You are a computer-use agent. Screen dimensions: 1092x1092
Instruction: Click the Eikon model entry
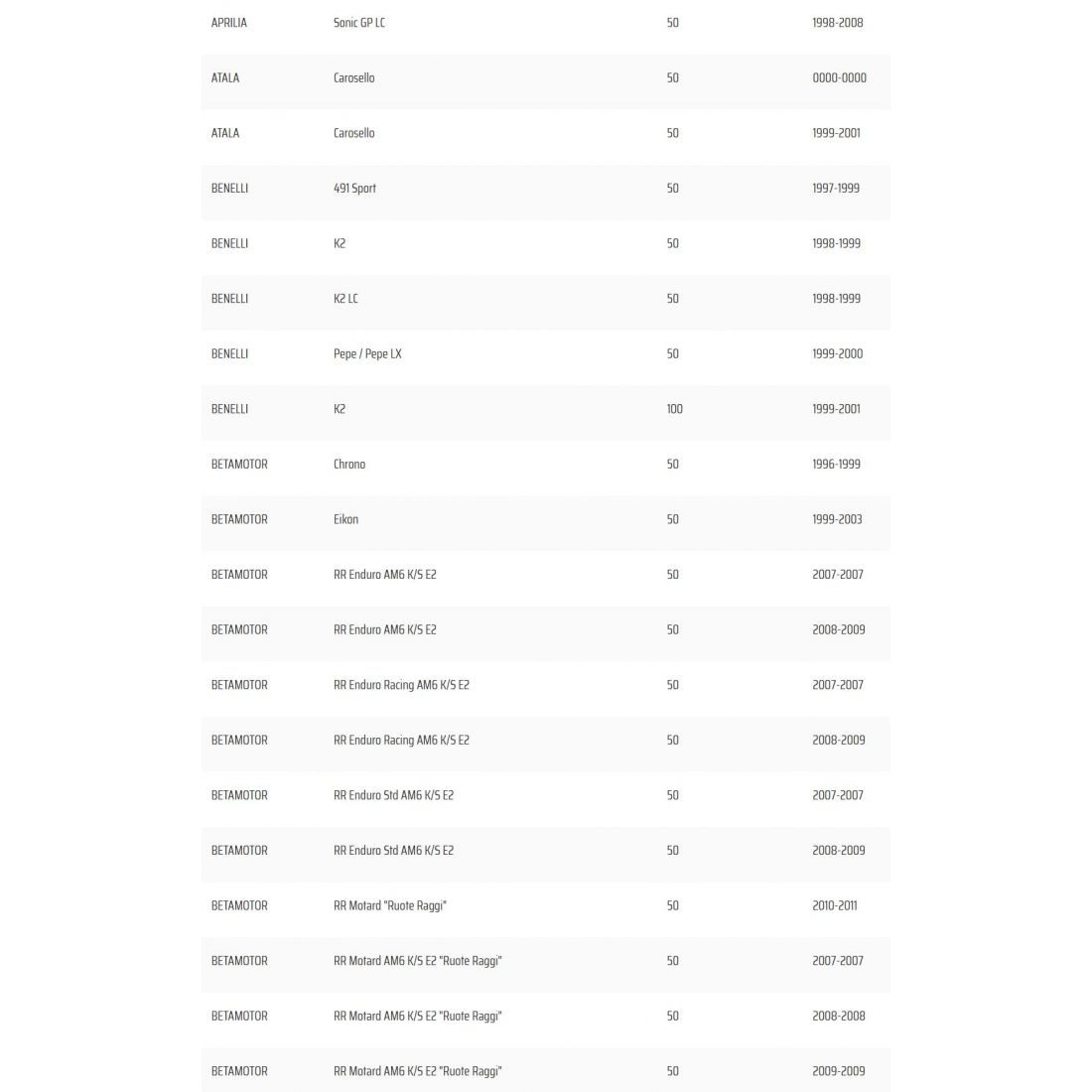point(345,519)
